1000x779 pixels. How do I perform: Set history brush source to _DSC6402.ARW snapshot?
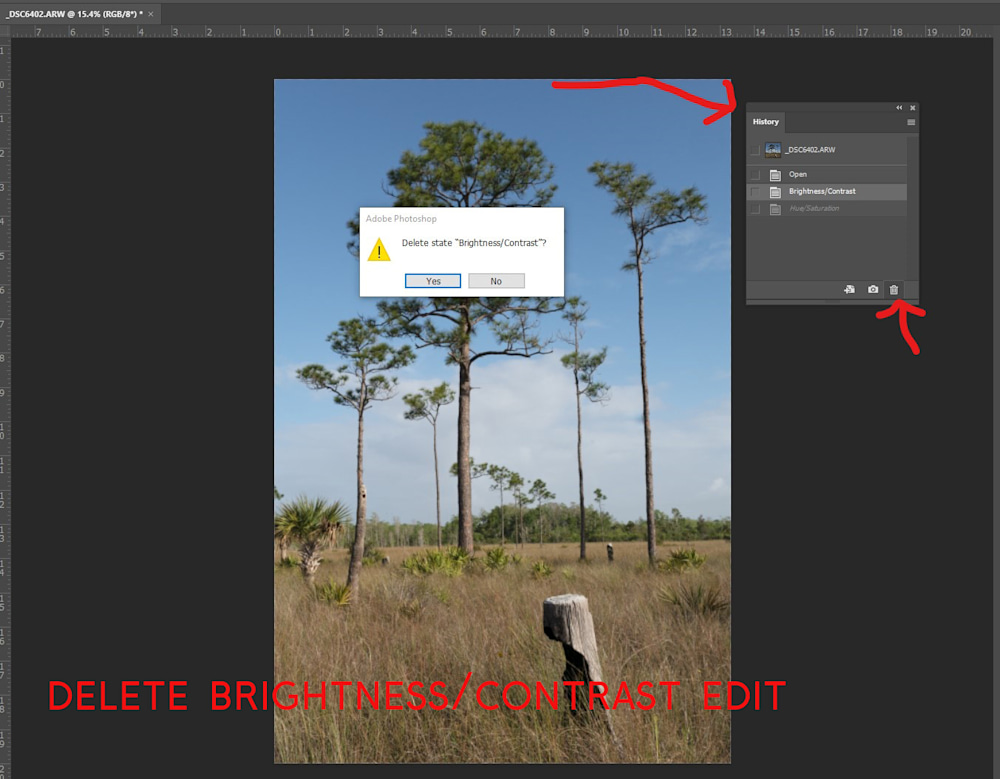755,150
